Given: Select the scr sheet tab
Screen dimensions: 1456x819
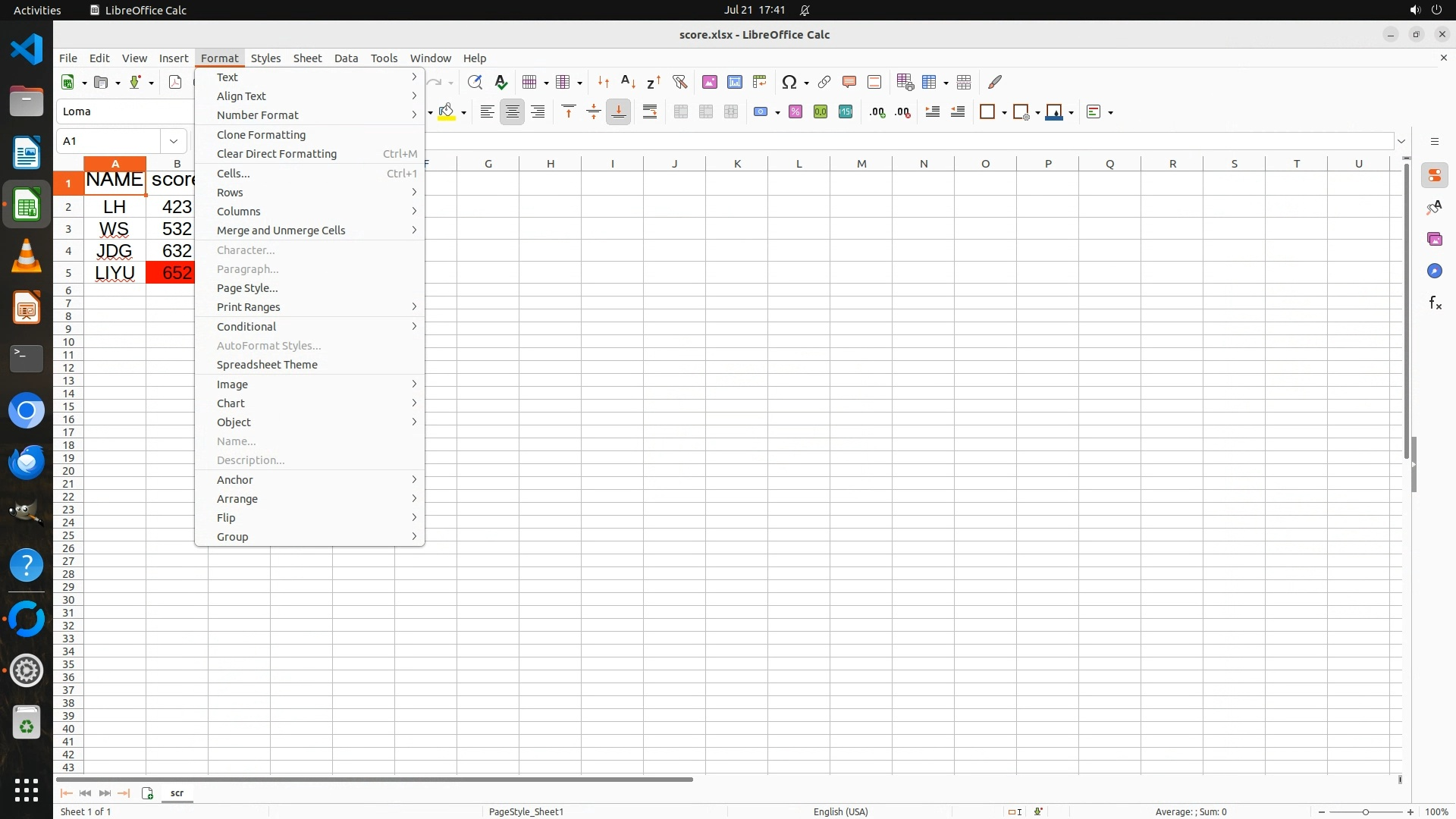Looking at the screenshot, I should point(177,792).
